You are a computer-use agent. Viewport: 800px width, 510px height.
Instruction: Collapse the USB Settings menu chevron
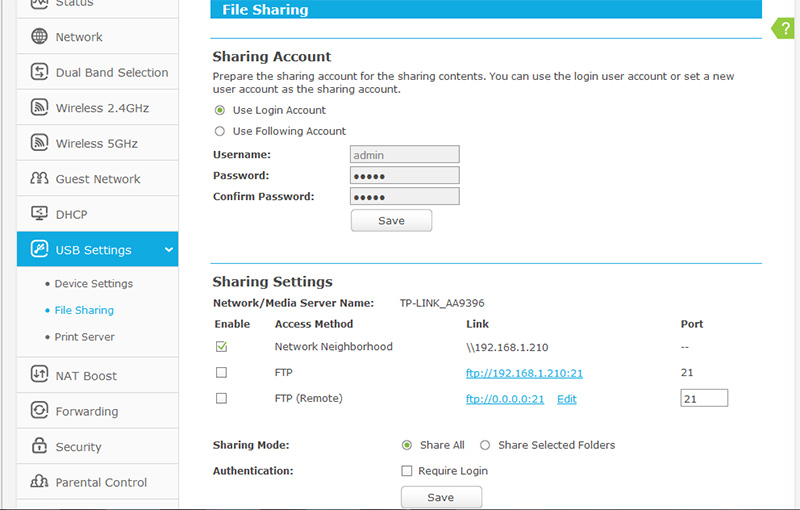168,250
